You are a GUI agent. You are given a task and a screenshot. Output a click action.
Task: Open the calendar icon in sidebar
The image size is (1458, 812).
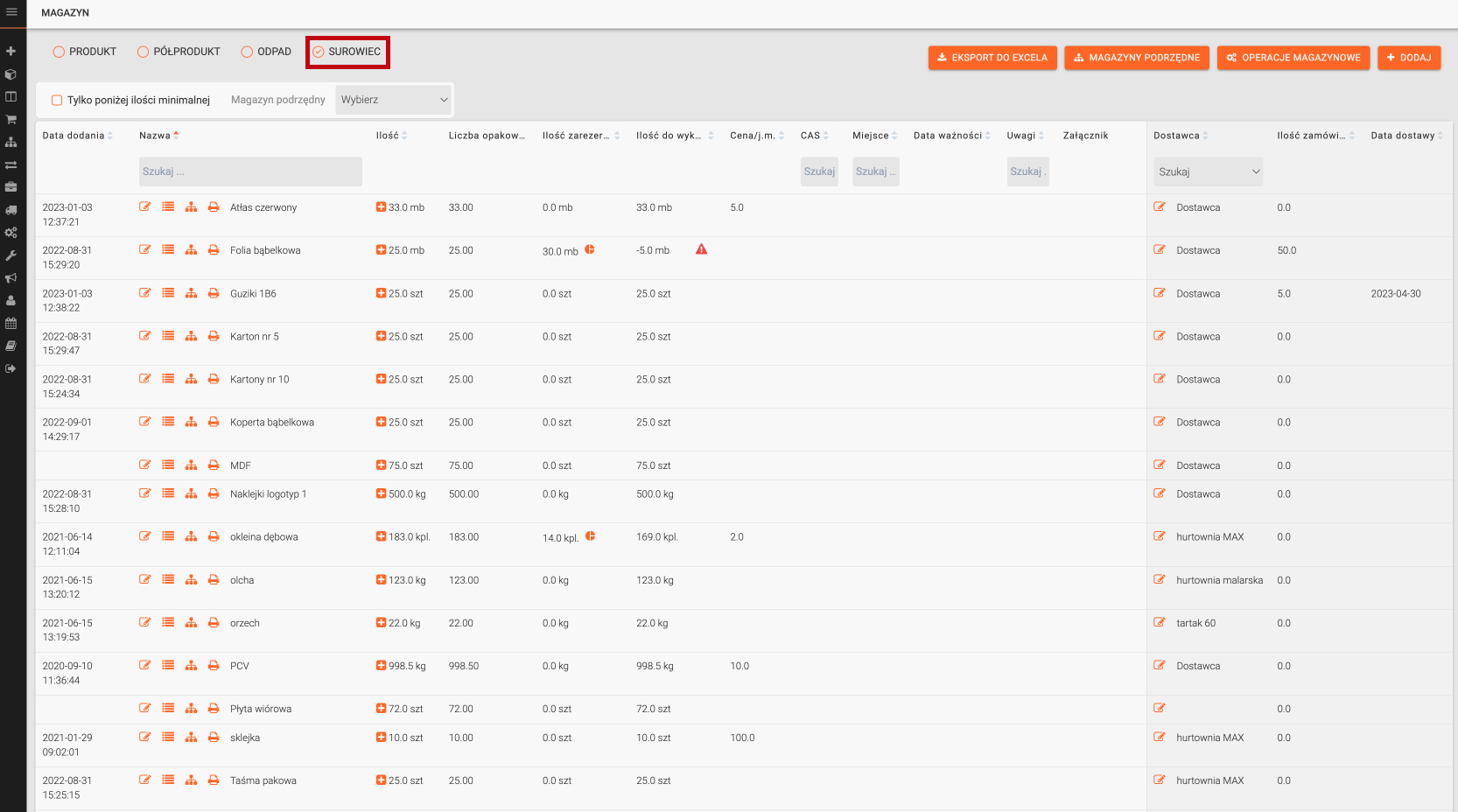(11, 323)
